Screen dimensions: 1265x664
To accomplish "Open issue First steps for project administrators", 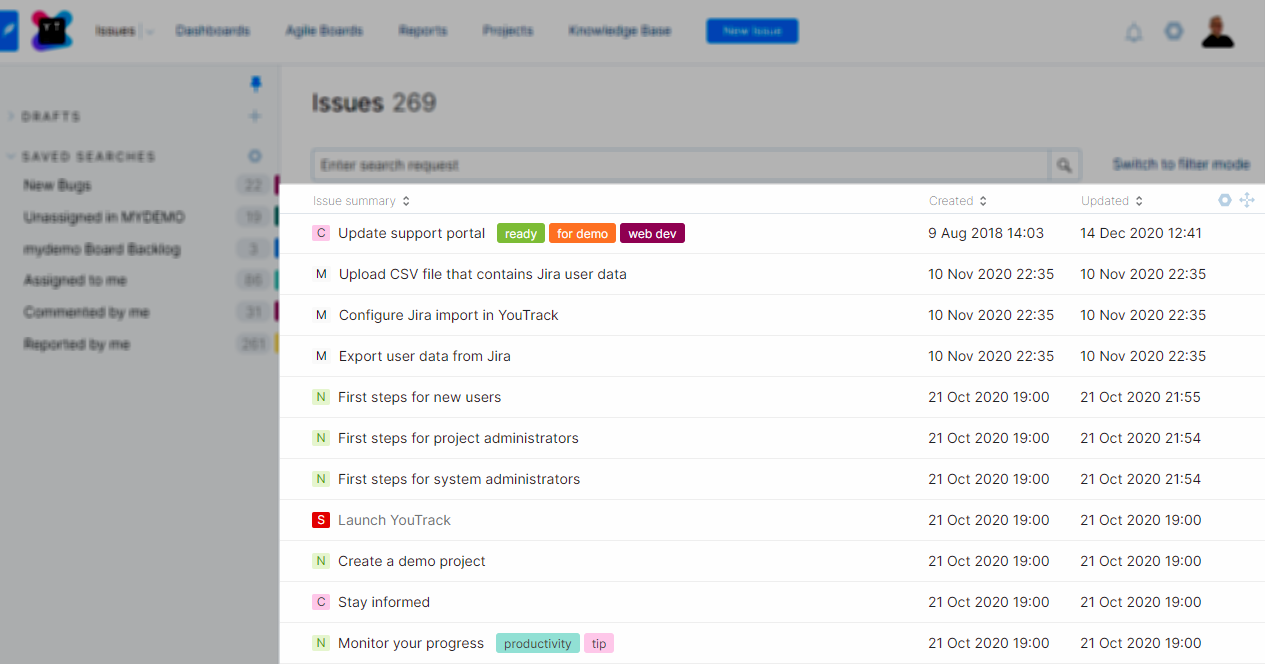I will tap(458, 438).
